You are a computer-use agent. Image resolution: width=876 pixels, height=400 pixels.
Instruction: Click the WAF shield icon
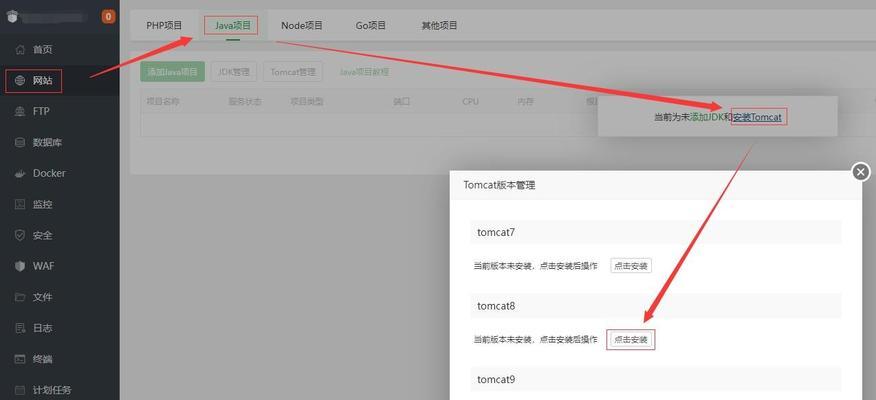(20, 266)
